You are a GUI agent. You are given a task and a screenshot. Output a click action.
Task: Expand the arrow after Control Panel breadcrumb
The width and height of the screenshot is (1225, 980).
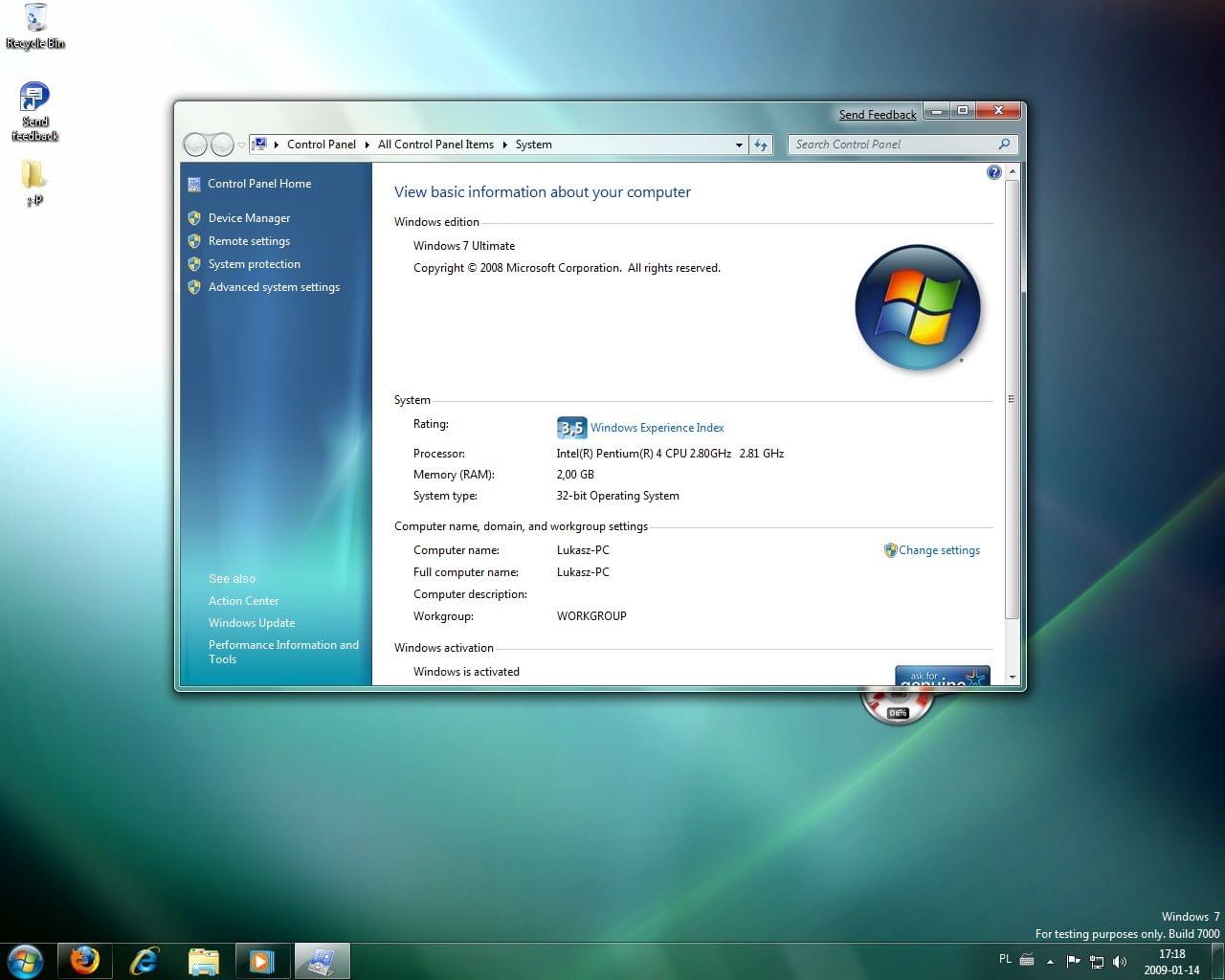tap(367, 145)
